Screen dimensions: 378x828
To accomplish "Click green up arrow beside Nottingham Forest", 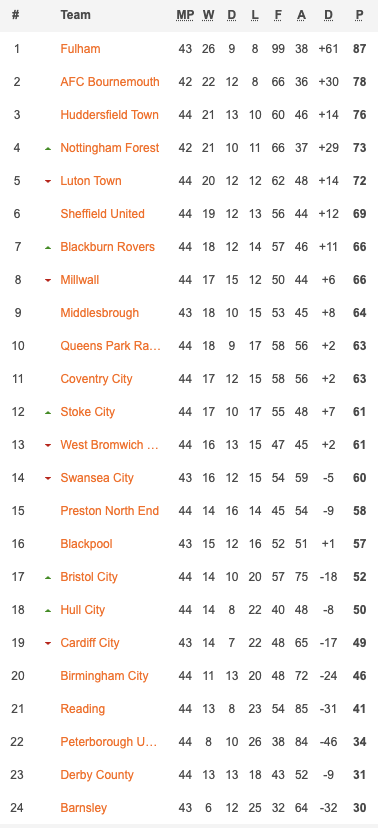I will 48,149.
